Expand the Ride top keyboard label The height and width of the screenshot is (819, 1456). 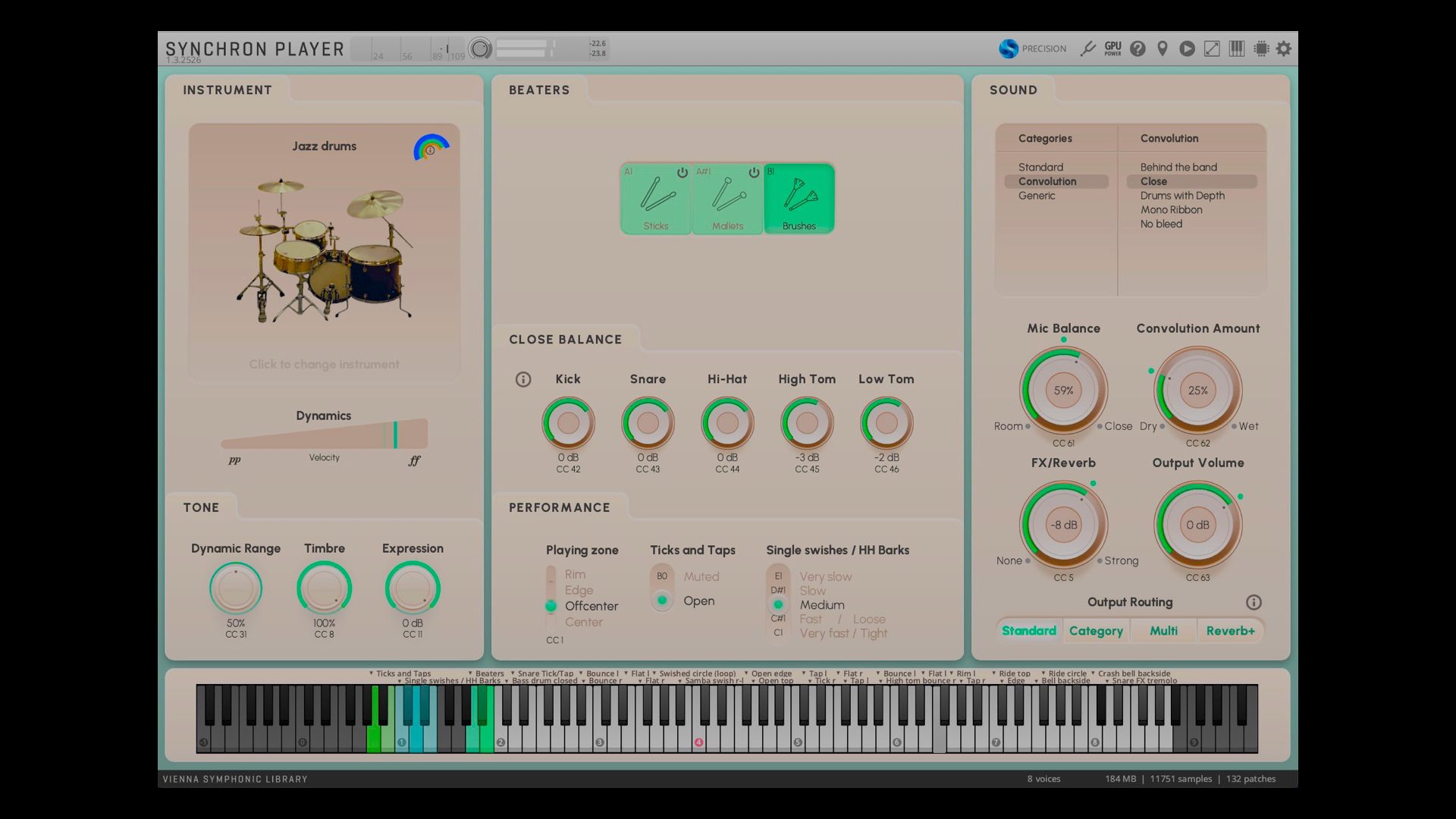(x=1012, y=673)
